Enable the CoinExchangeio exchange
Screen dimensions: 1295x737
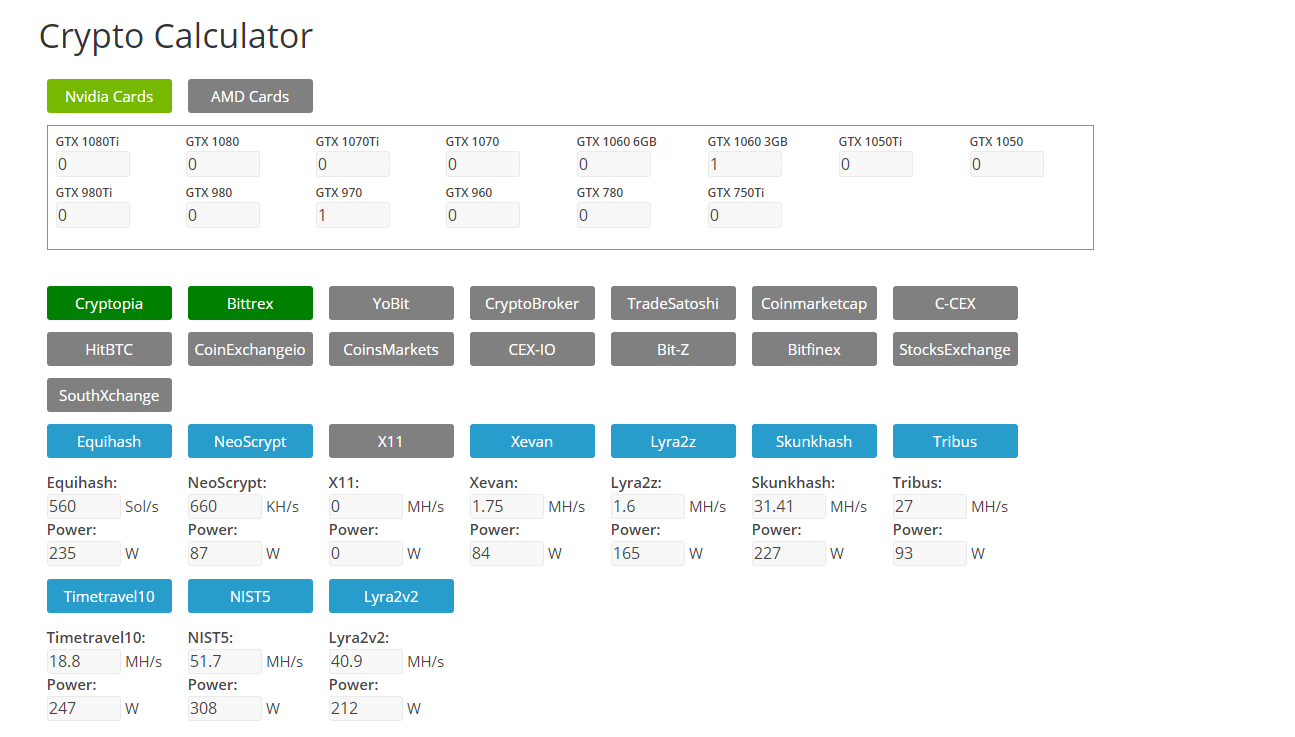[x=250, y=349]
